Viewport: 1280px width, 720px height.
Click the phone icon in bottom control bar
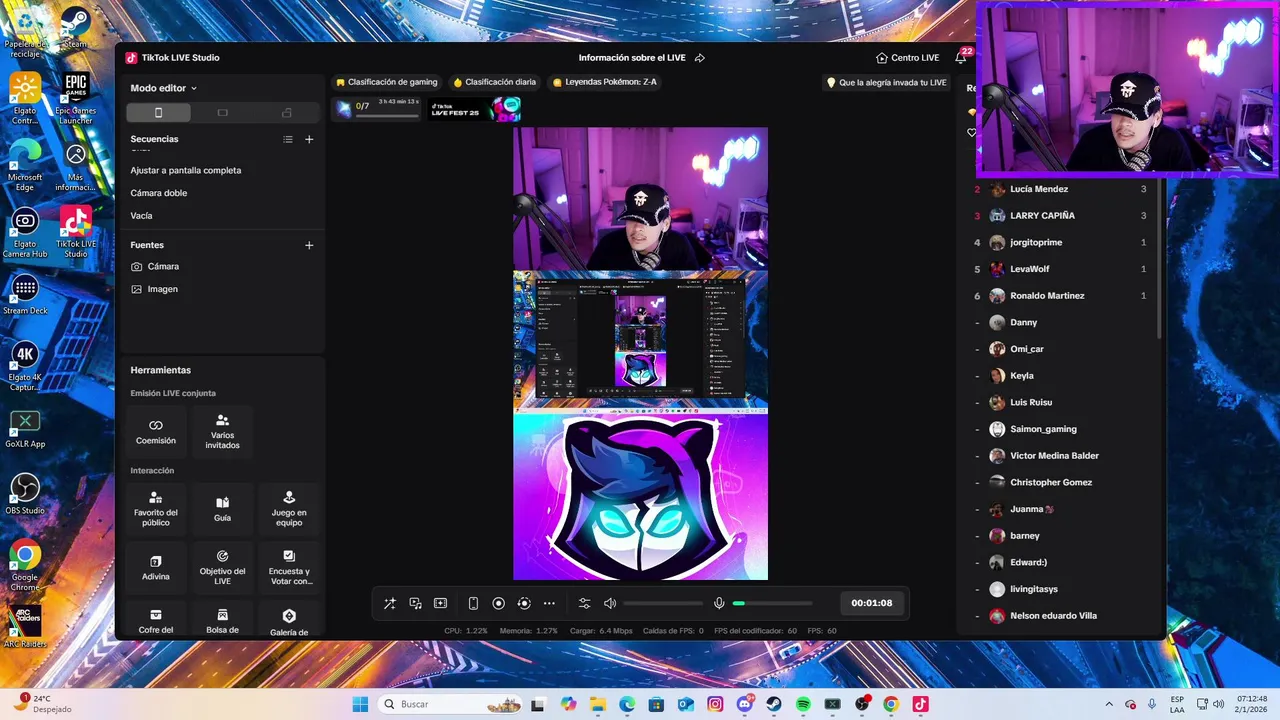click(x=473, y=603)
